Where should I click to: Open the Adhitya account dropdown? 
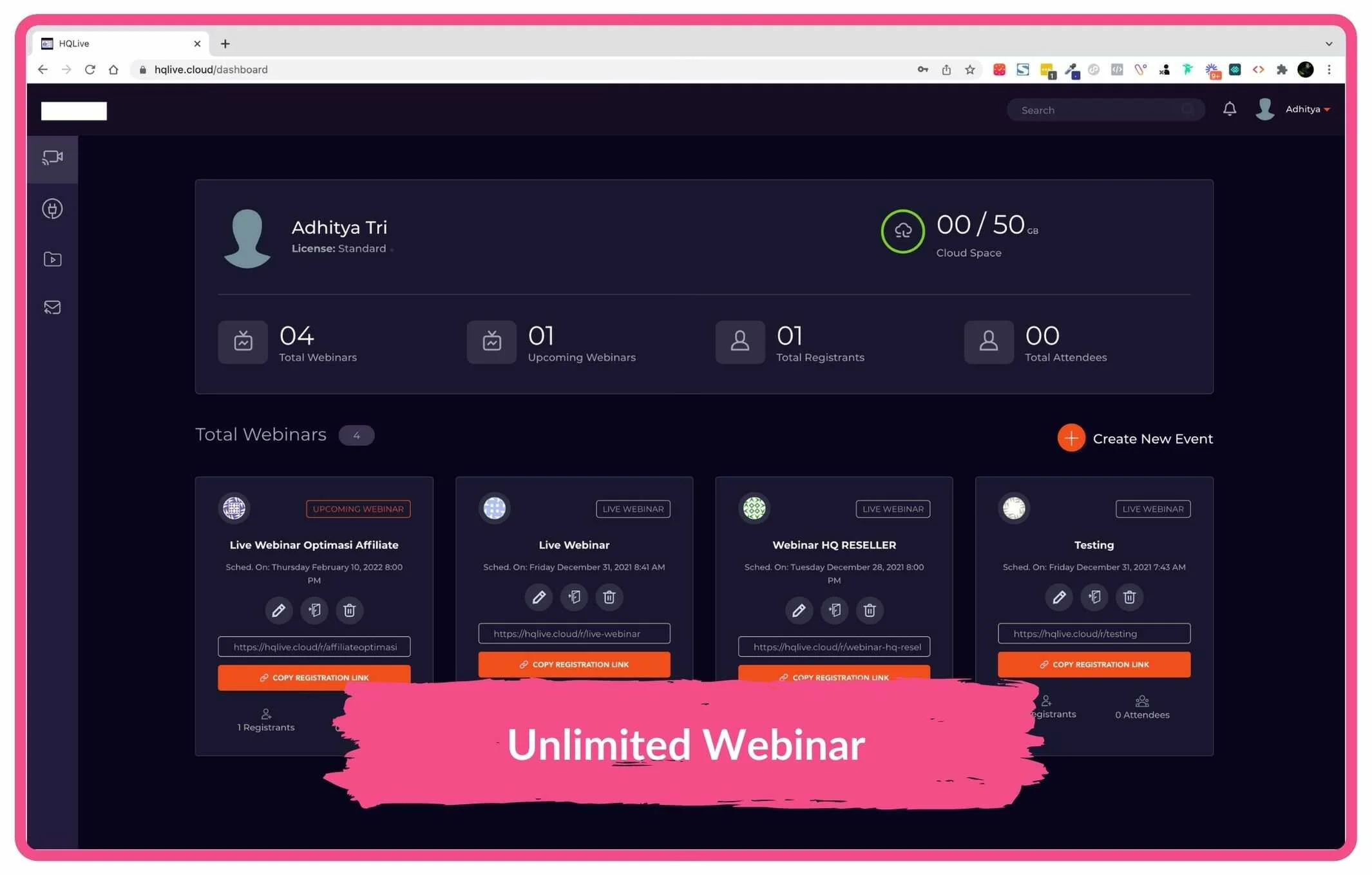coord(1306,110)
